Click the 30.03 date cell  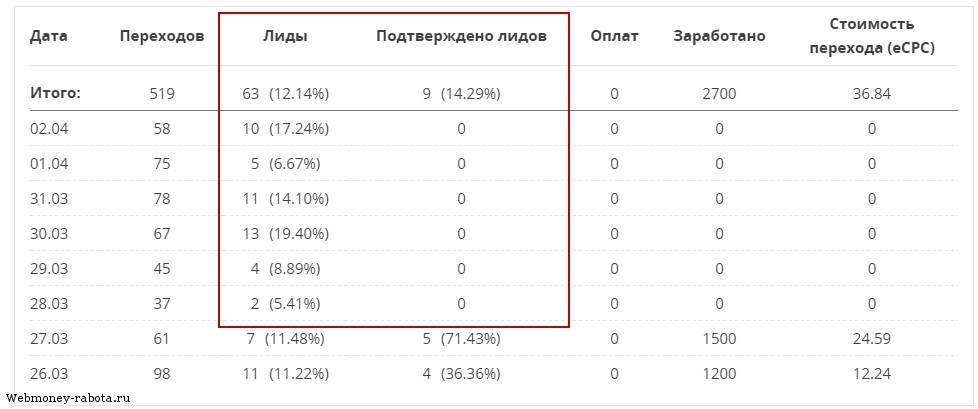pos(49,234)
